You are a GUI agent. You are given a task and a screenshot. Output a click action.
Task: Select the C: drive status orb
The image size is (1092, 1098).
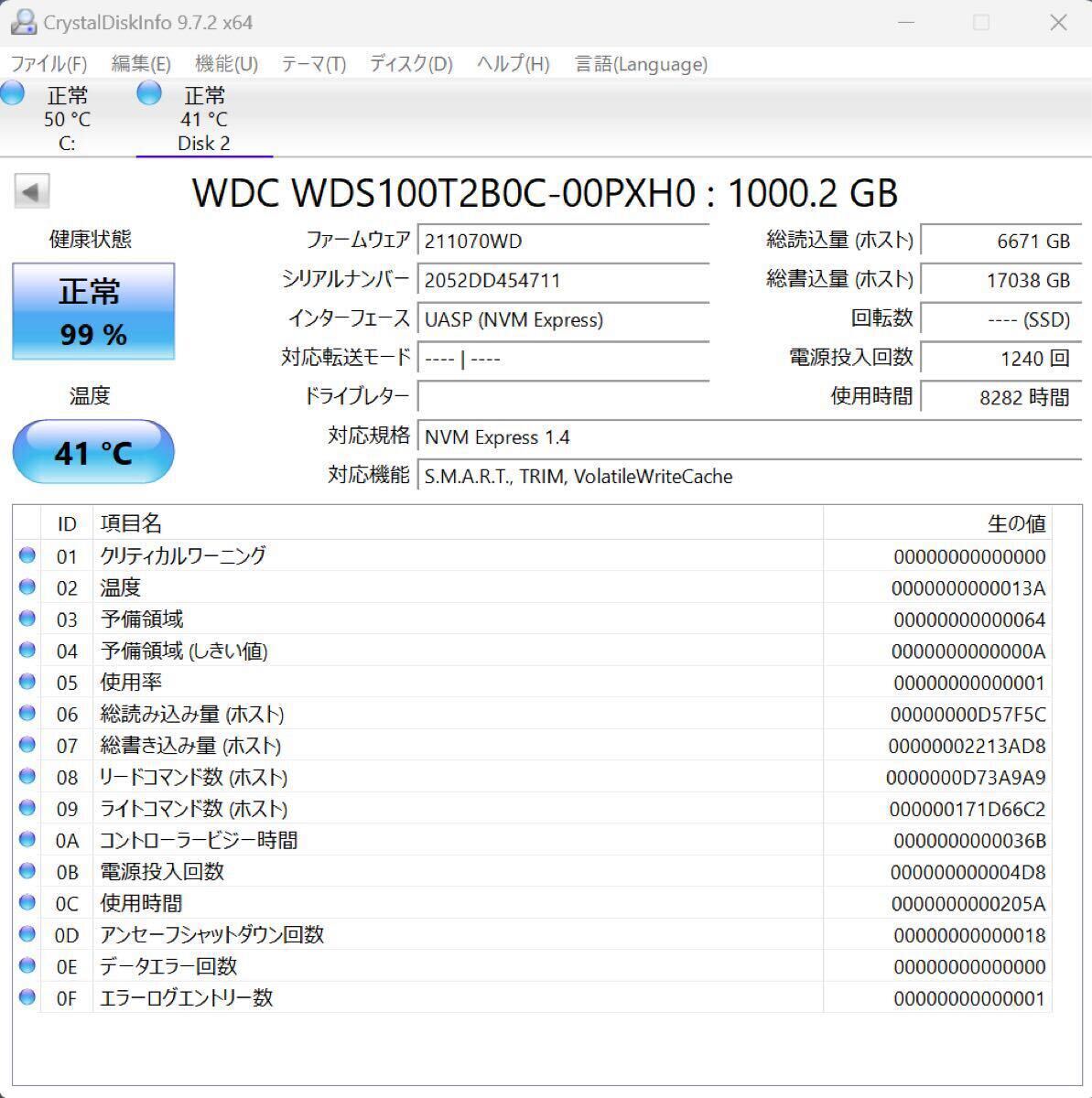13,93
